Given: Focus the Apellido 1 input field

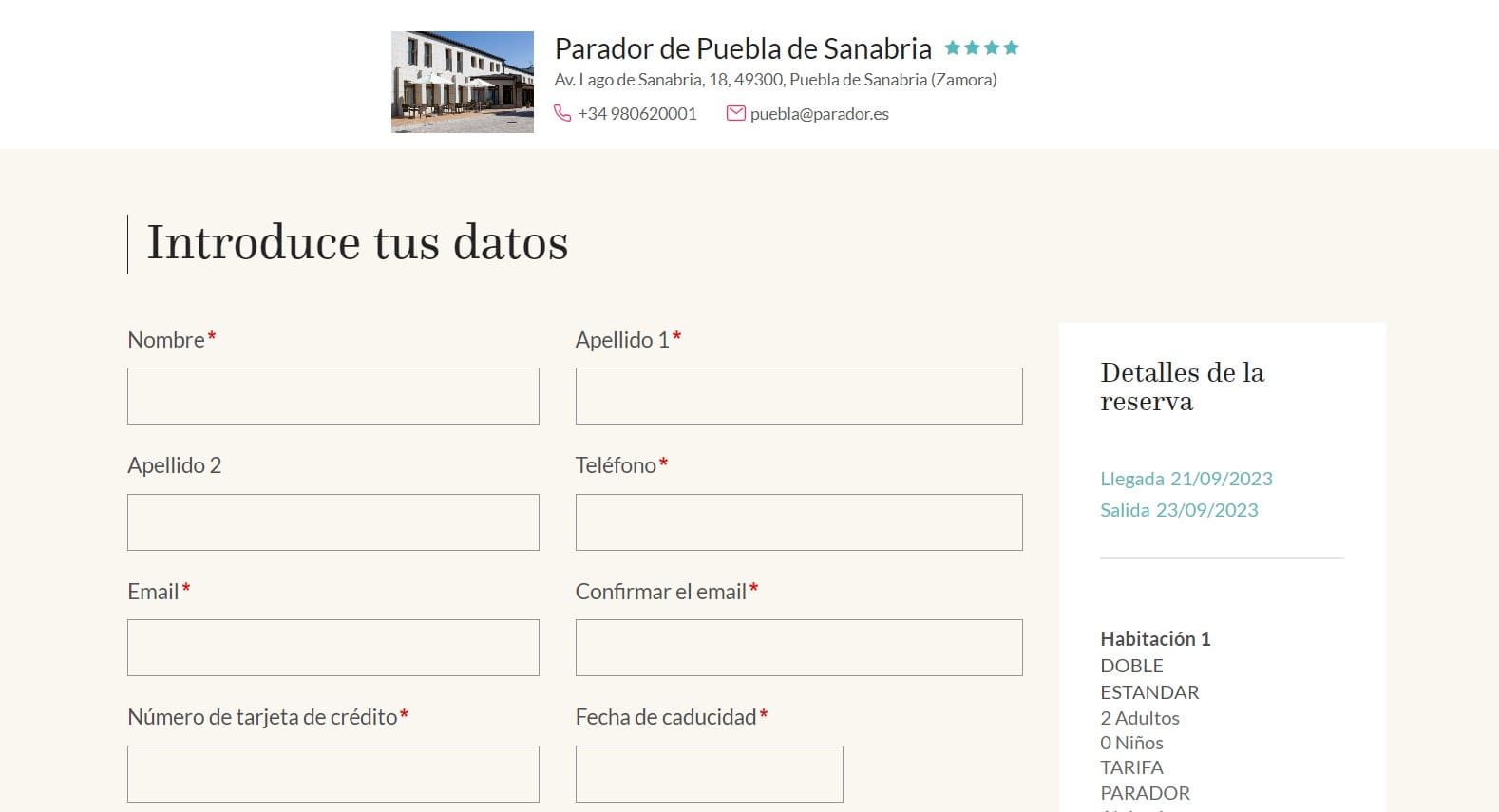Looking at the screenshot, I should [799, 396].
